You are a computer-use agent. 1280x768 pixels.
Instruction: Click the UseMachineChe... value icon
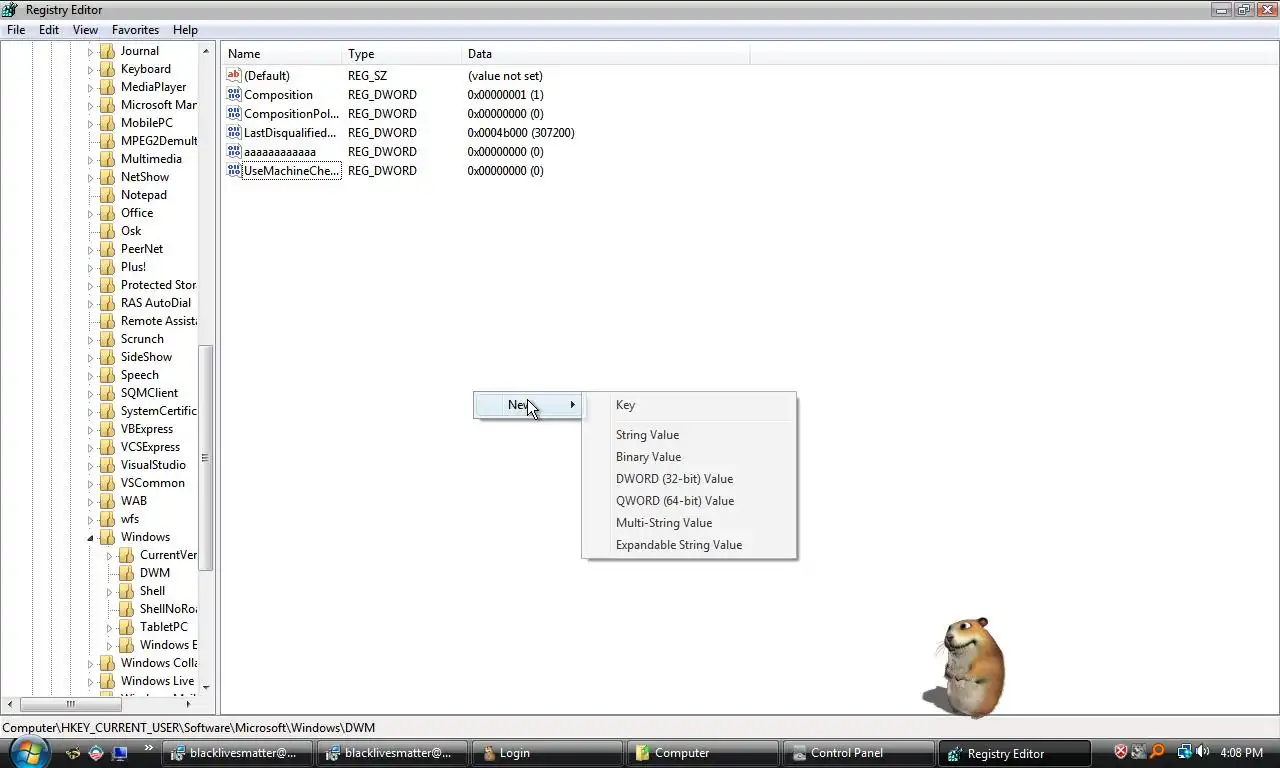[x=234, y=170]
